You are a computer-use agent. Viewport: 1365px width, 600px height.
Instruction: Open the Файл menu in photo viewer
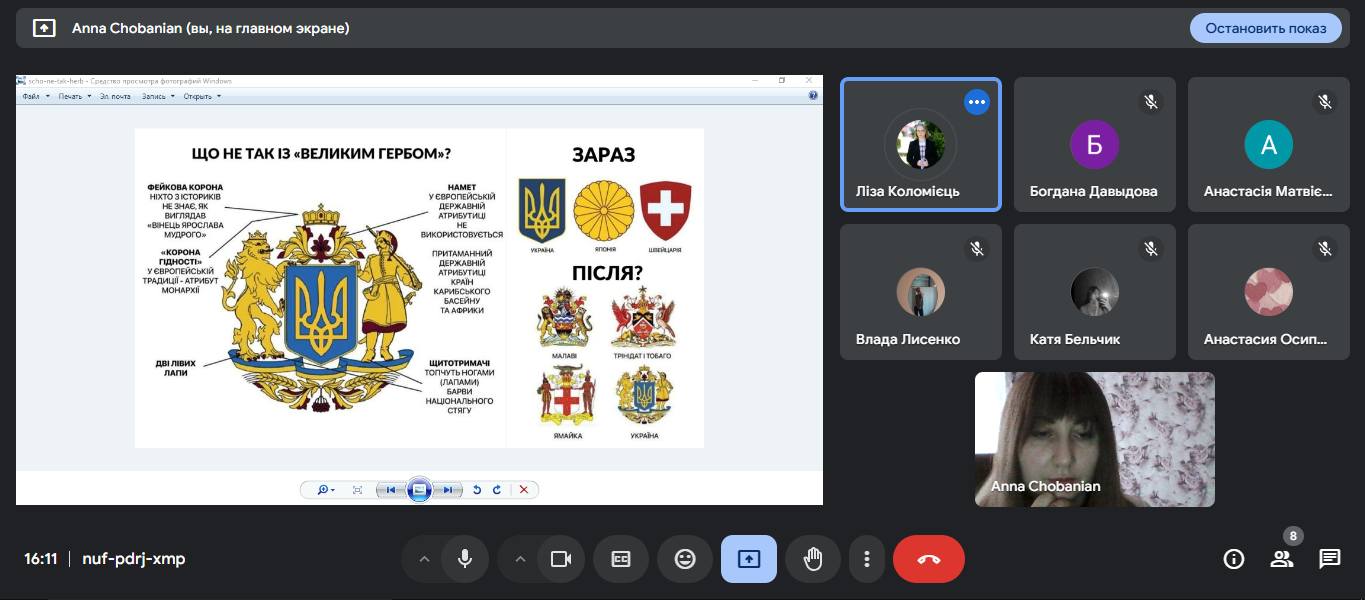[31, 97]
